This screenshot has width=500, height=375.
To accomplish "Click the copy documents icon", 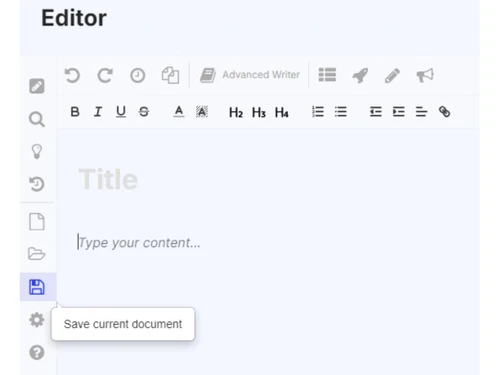I will coord(170,75).
